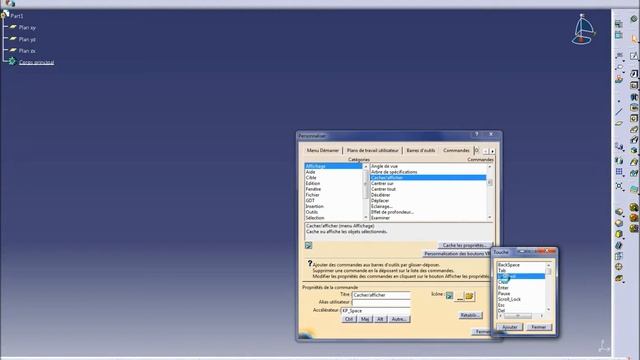Open the Draft Angle flyout arrow
This screenshot has width=640, height=360.
point(624,239)
